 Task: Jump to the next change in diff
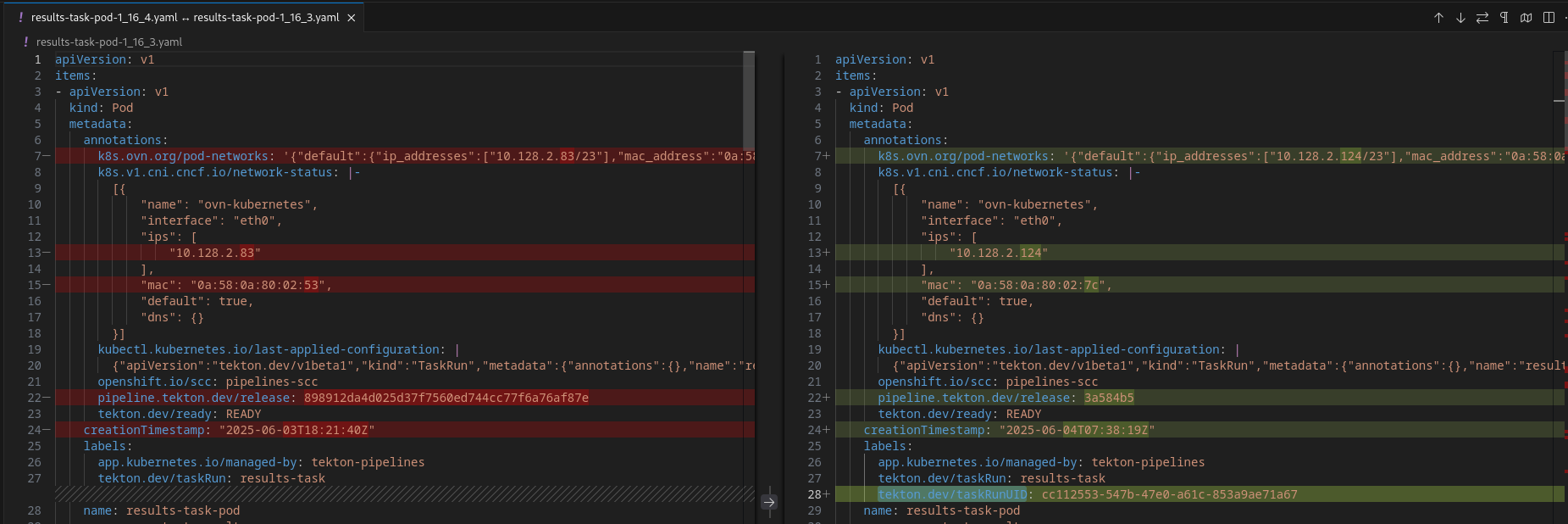(1460, 18)
